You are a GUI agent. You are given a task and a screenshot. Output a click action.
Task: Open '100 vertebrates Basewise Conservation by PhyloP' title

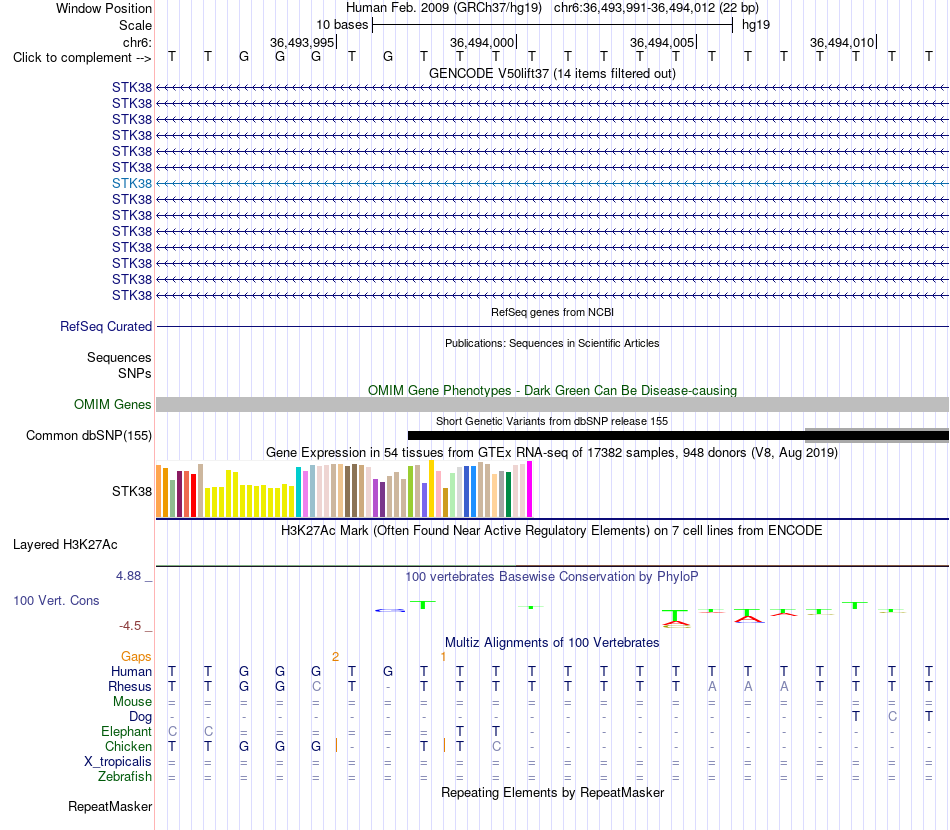pyautogui.click(x=552, y=577)
